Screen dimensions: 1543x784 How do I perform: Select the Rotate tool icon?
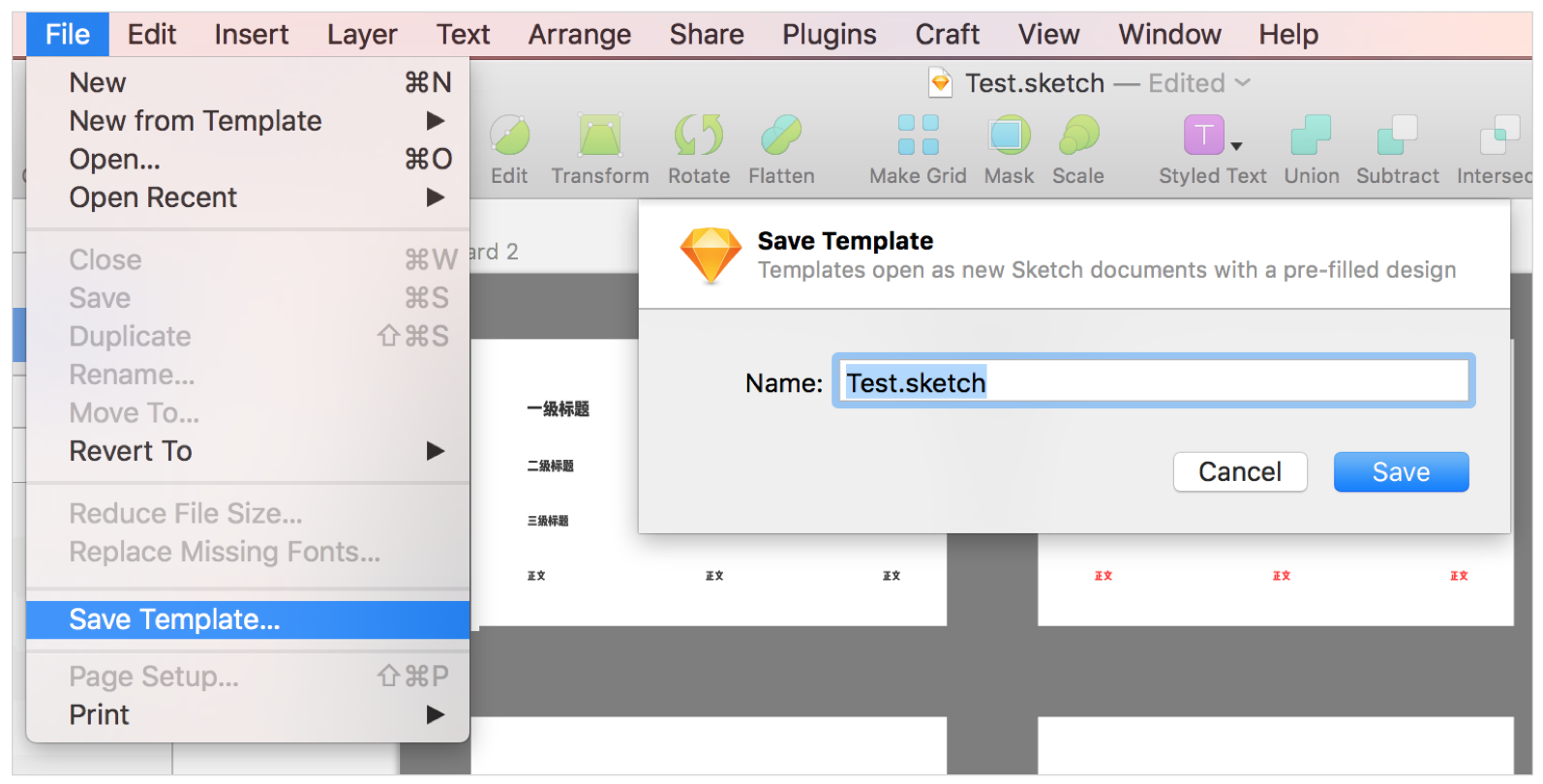(698, 136)
